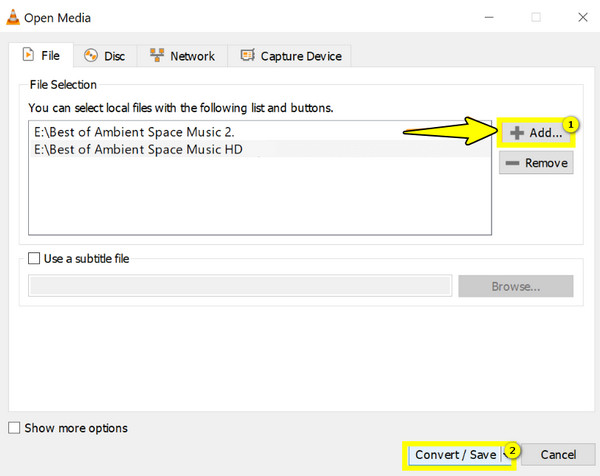Click the Convert / Save button
Viewport: 600px width, 476px height.
coord(454,455)
